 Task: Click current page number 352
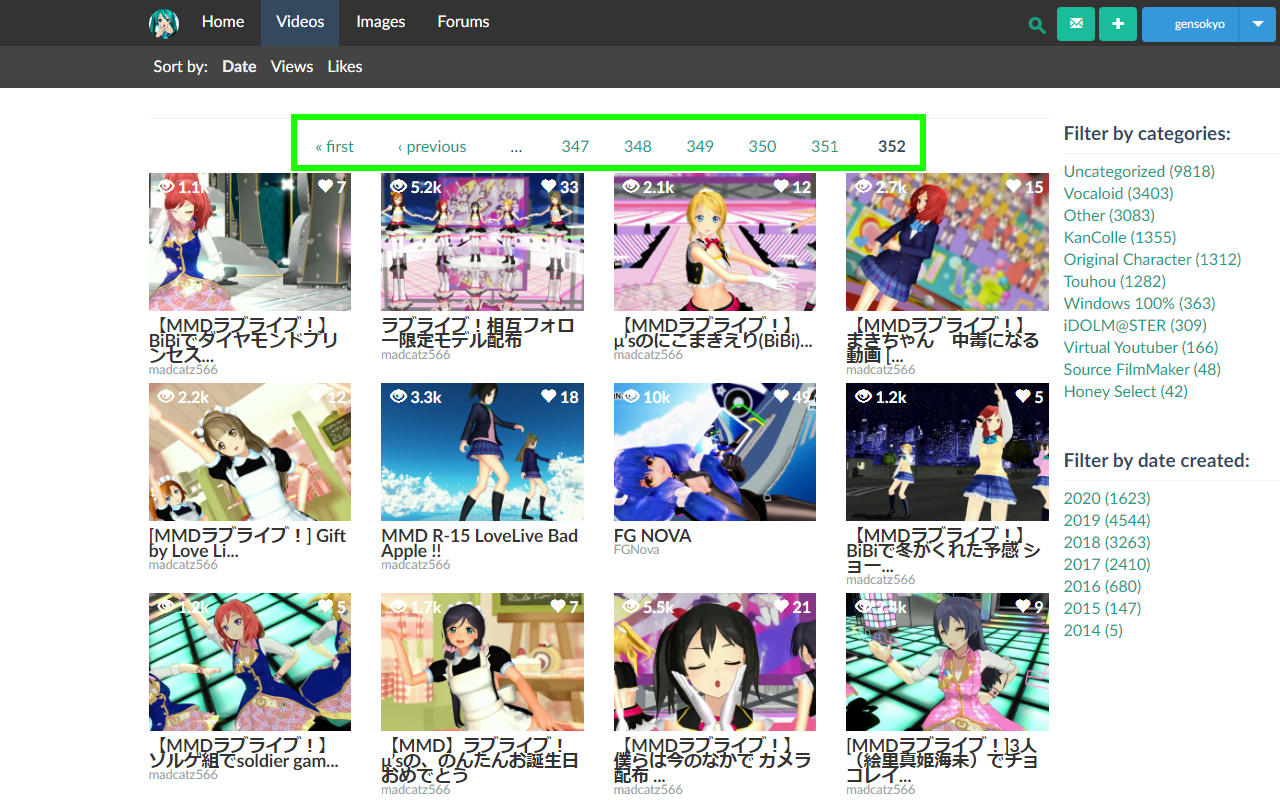pyautogui.click(x=892, y=146)
